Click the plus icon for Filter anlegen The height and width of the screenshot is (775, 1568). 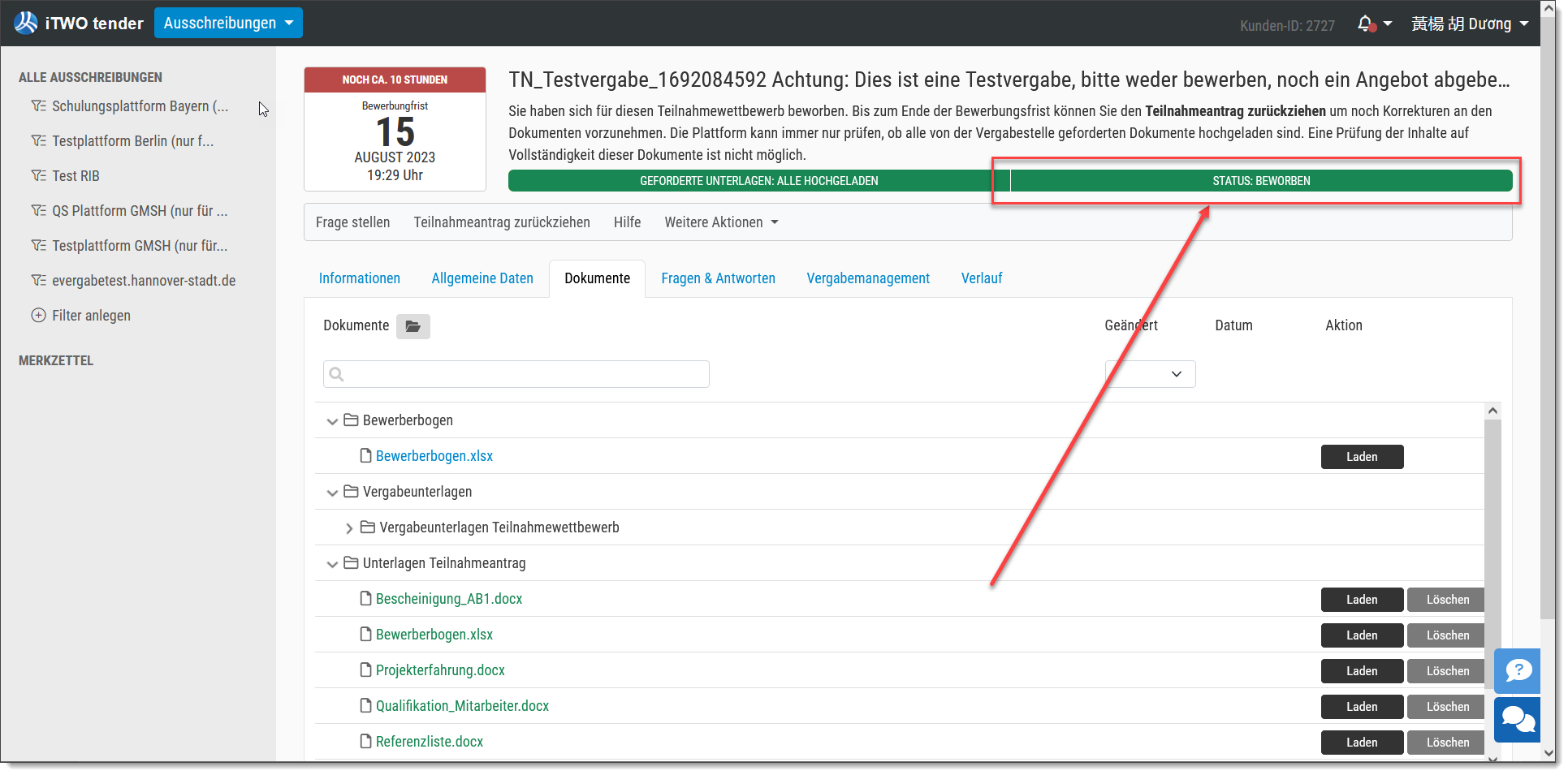38,316
